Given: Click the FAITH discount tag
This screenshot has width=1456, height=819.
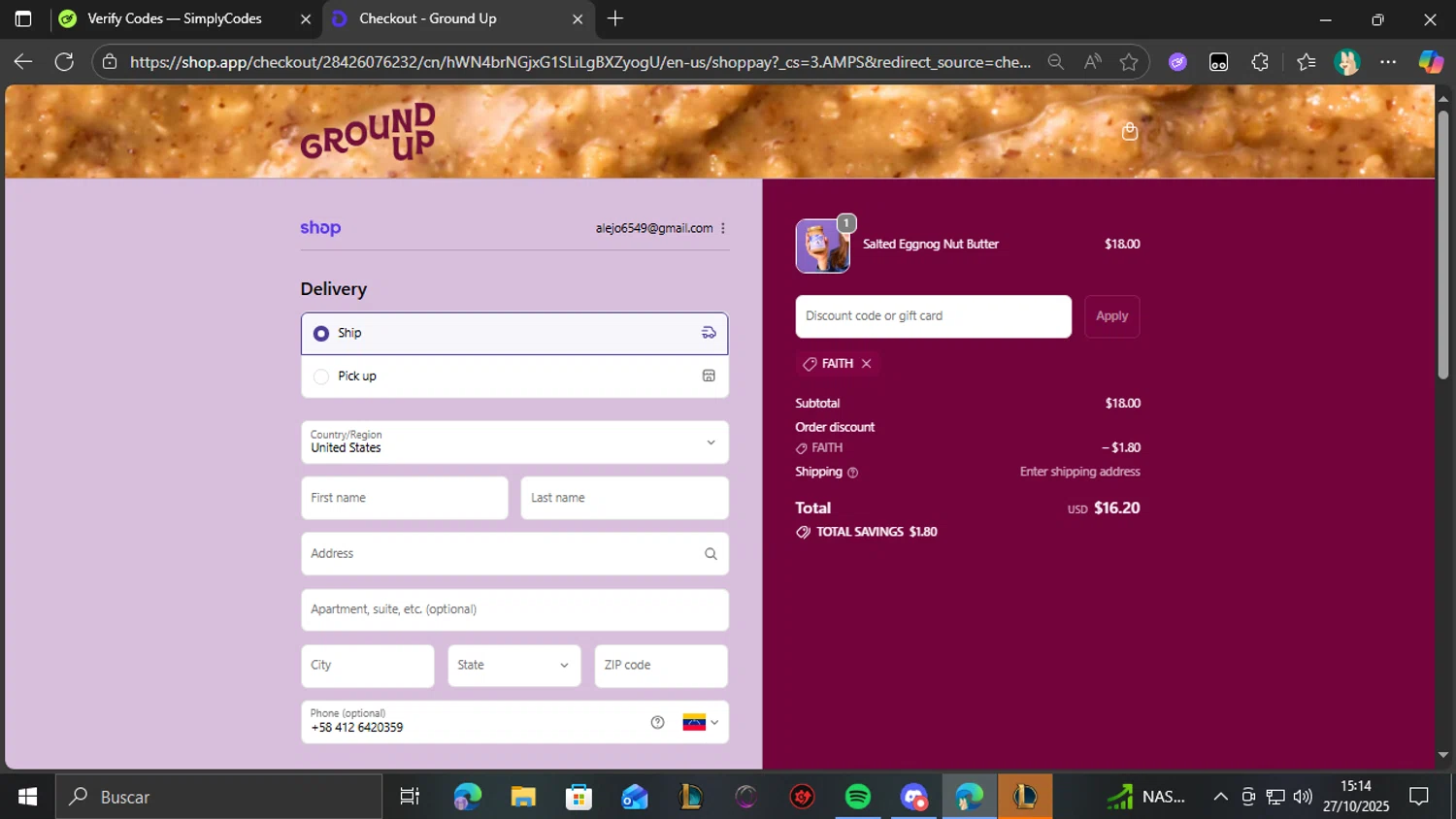Looking at the screenshot, I should (838, 364).
